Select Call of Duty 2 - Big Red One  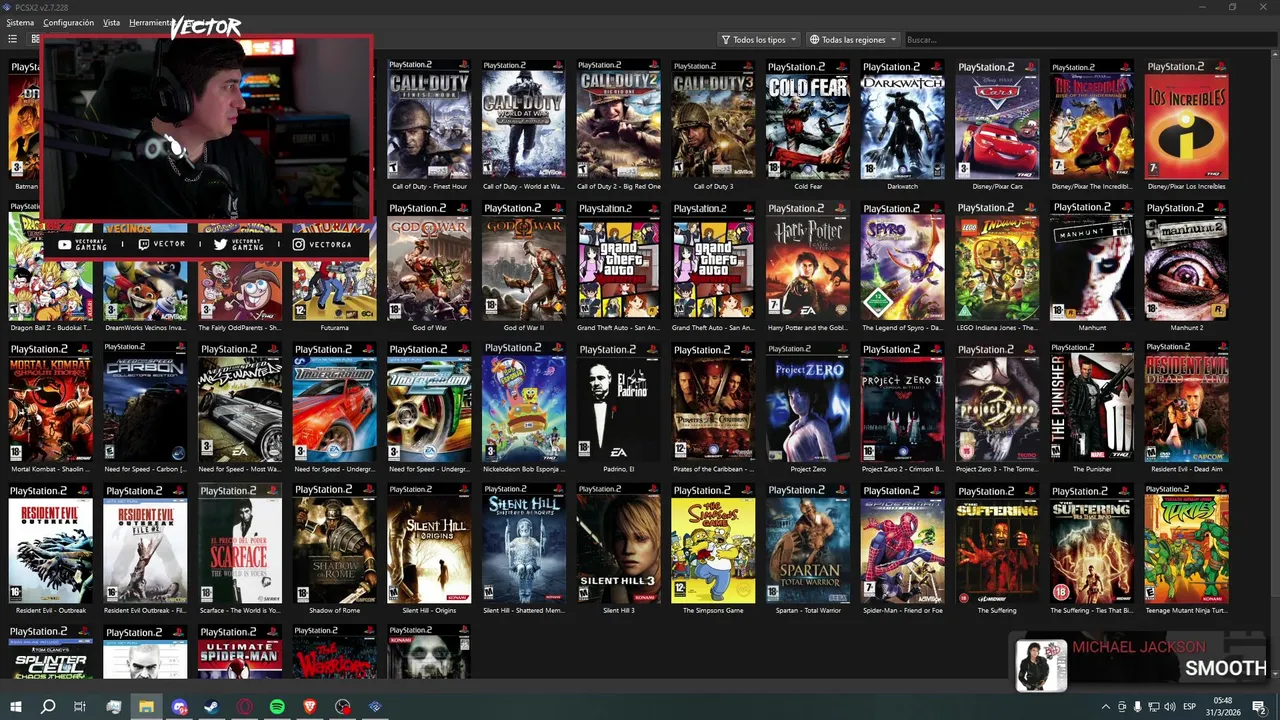coord(619,120)
